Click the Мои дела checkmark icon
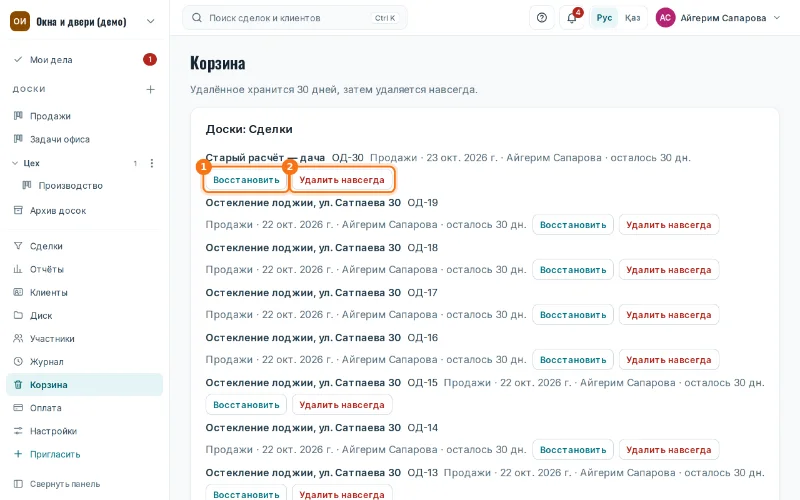 tap(18, 60)
